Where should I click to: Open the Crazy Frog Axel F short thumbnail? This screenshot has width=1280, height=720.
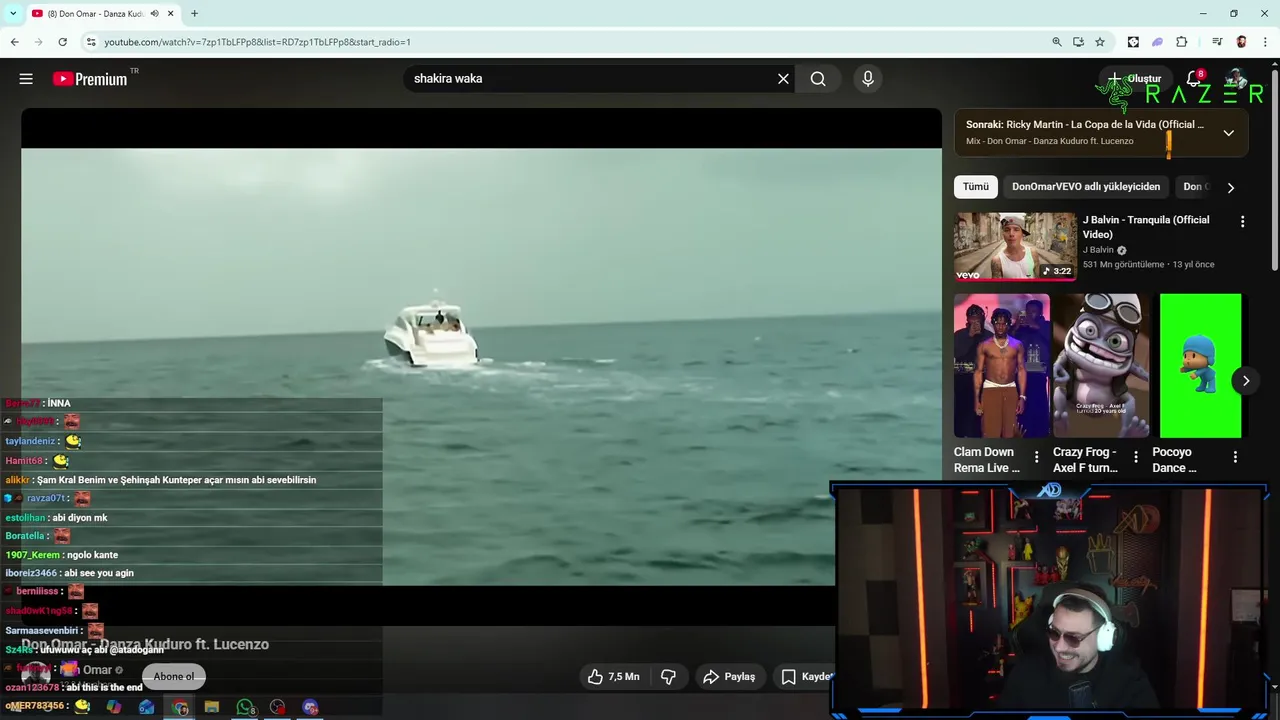[x=1100, y=366]
